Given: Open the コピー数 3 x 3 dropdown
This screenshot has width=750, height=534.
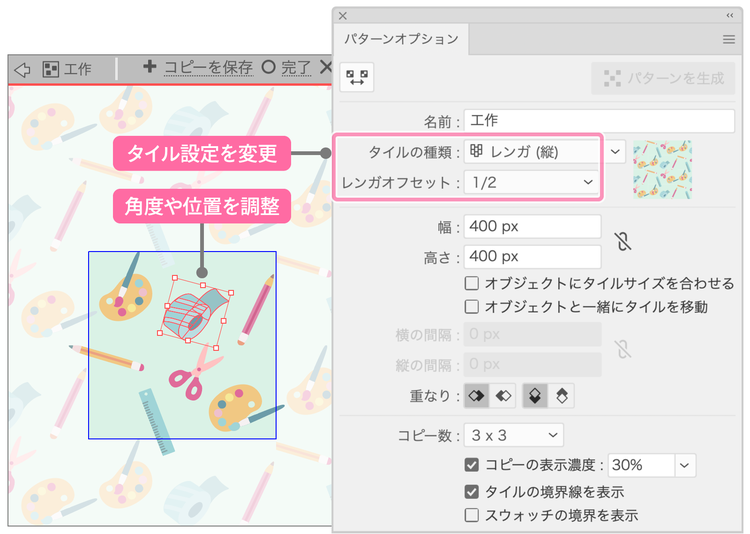Looking at the screenshot, I should tap(514, 435).
